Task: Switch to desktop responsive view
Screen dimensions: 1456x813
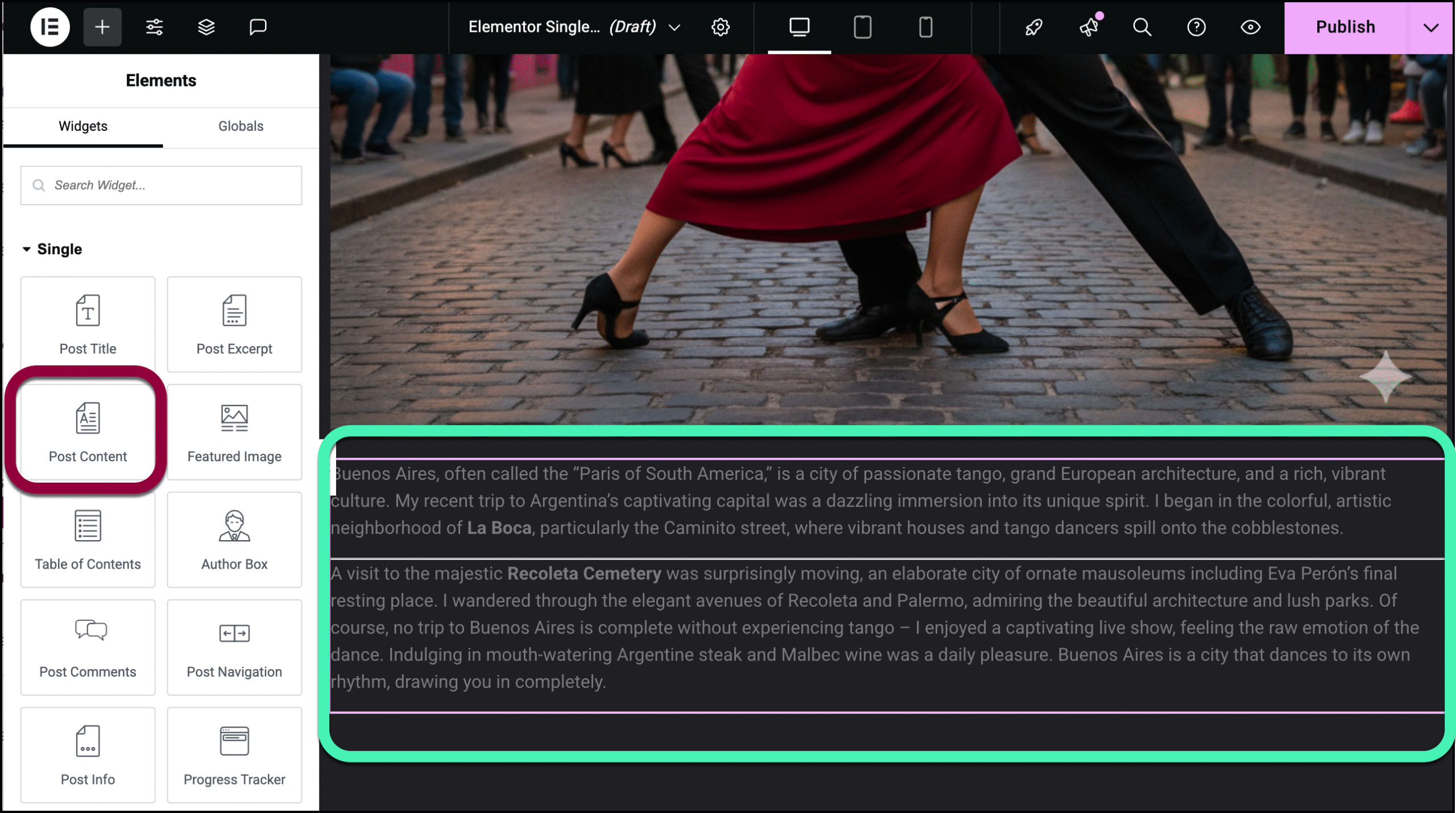Action: pyautogui.click(x=799, y=27)
